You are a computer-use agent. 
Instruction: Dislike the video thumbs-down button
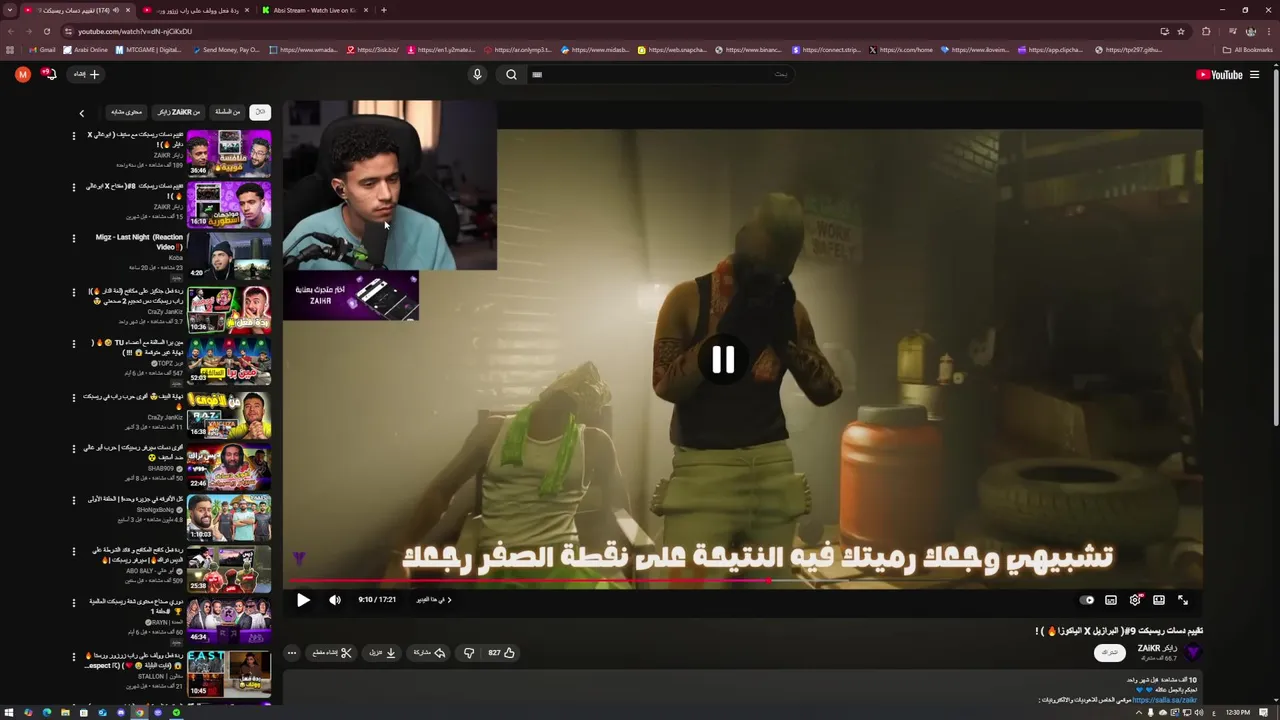coord(469,653)
